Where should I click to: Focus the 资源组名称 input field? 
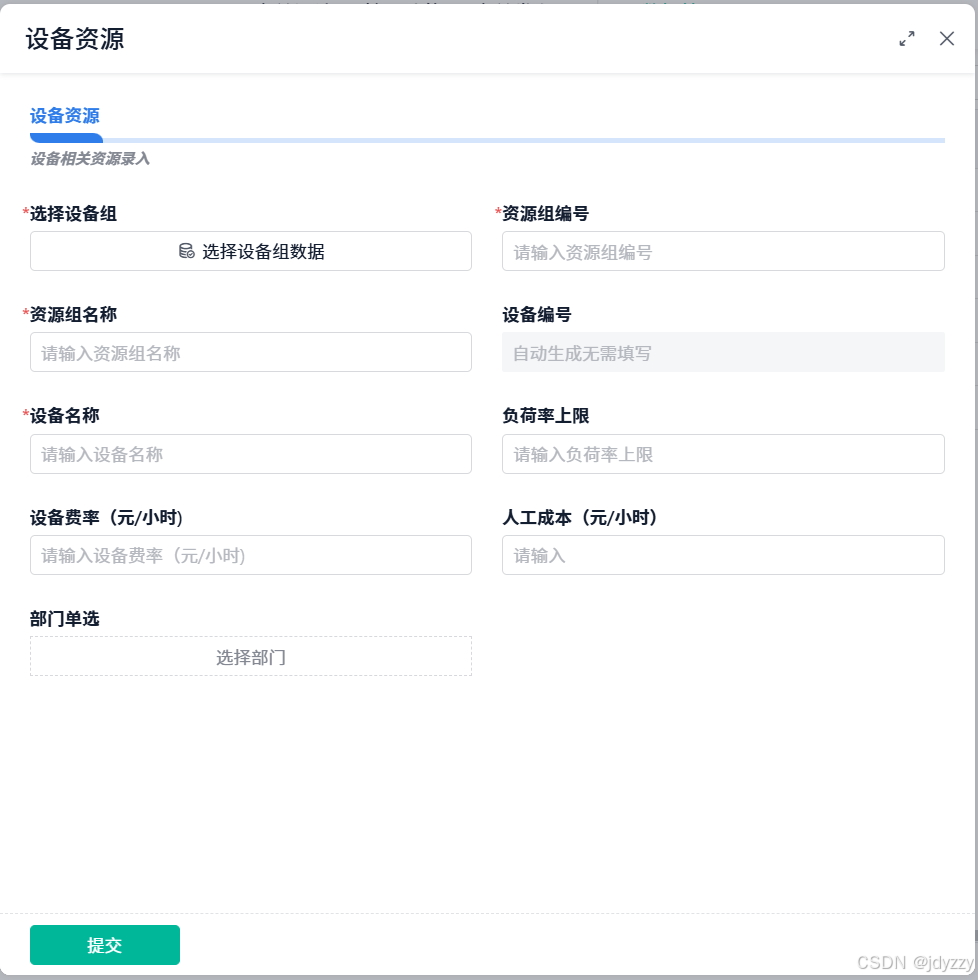(x=250, y=352)
